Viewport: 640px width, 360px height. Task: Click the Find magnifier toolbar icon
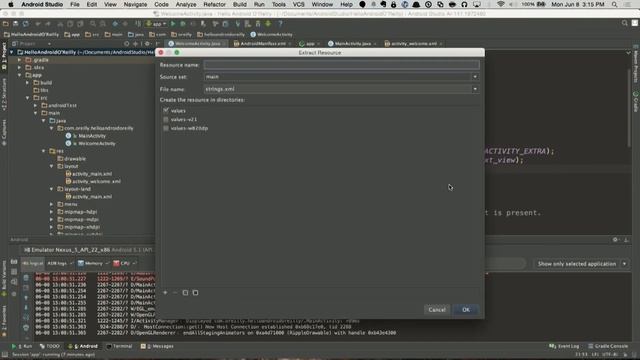click(x=93, y=24)
